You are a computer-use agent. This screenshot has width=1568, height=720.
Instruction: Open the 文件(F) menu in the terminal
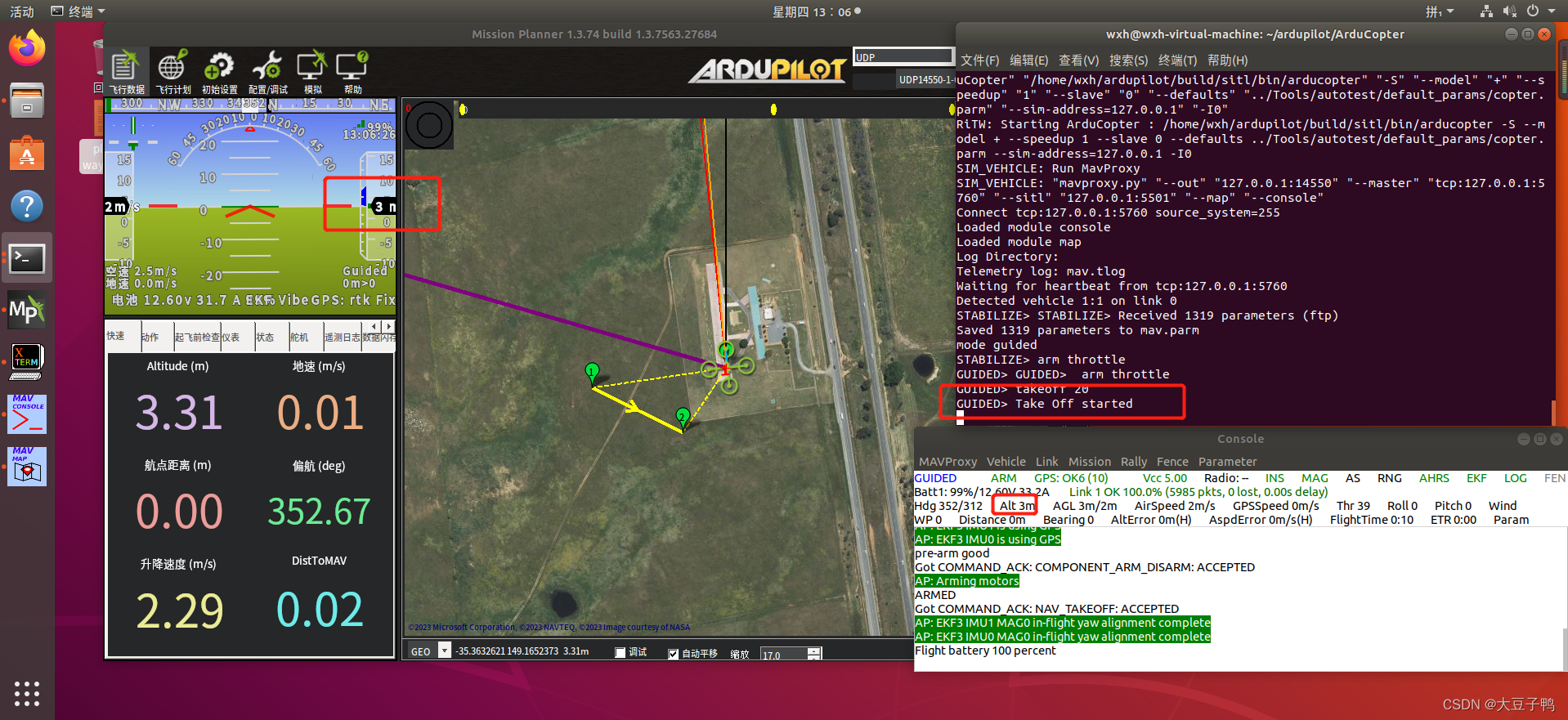coord(979,60)
